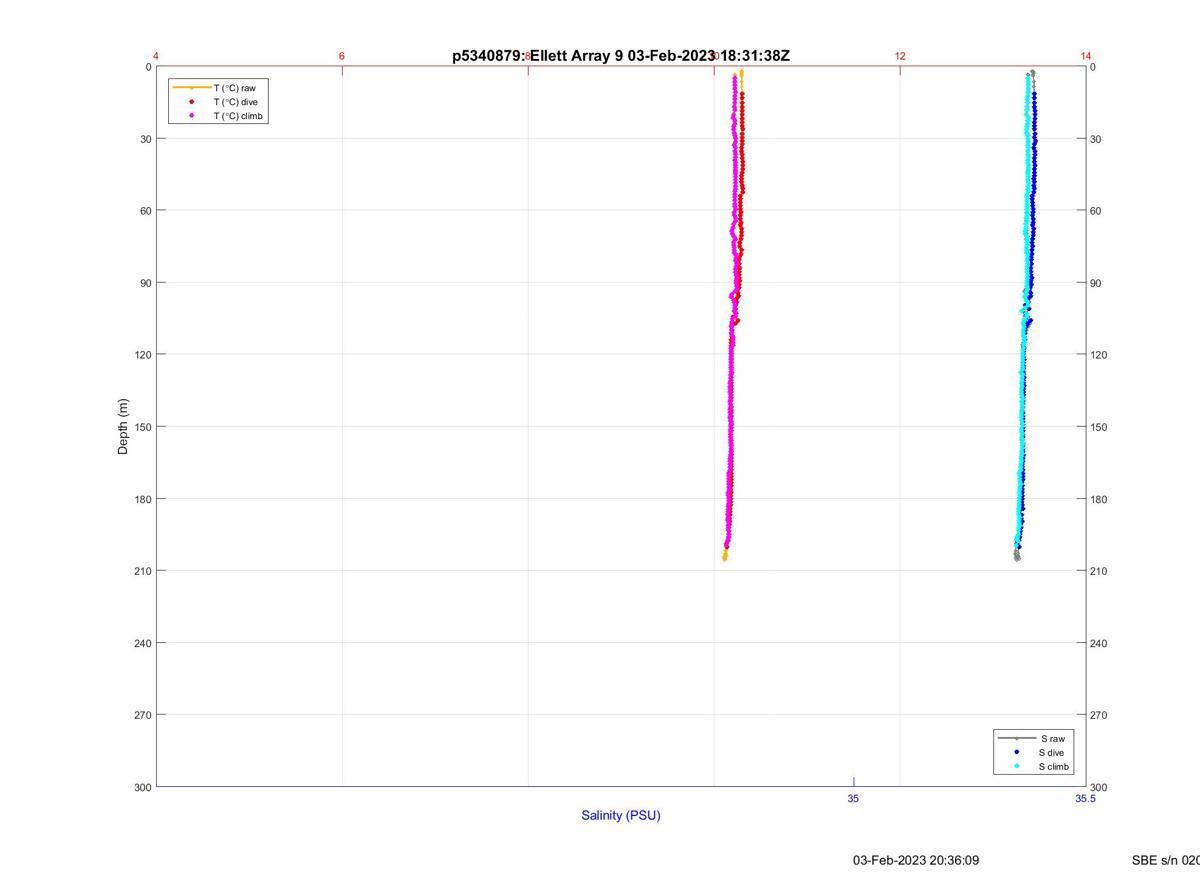
Task: Click the 90 tick on left depth axis
Action: [146, 283]
